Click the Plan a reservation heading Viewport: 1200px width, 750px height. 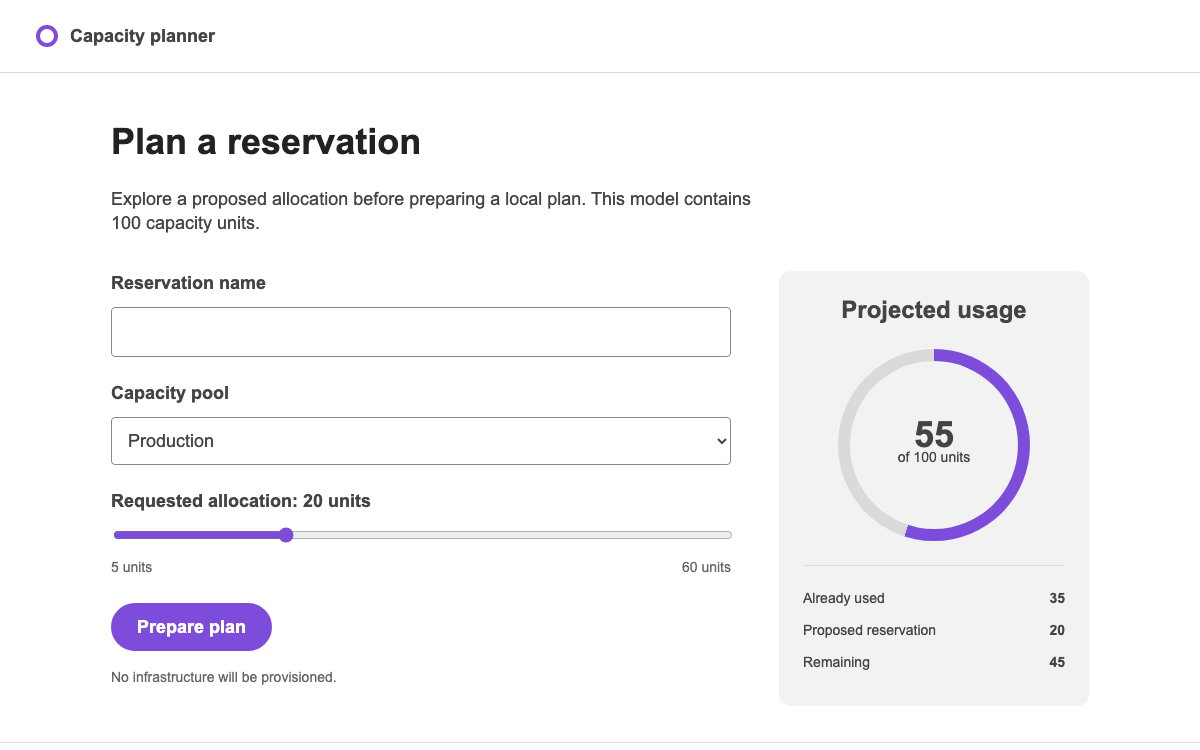(x=266, y=142)
